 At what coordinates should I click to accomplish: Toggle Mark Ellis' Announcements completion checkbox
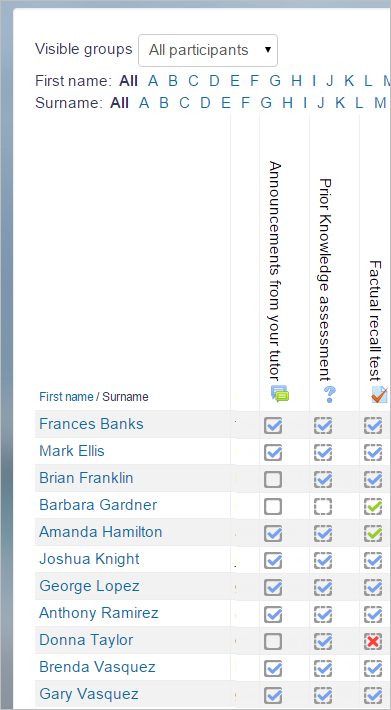click(273, 452)
